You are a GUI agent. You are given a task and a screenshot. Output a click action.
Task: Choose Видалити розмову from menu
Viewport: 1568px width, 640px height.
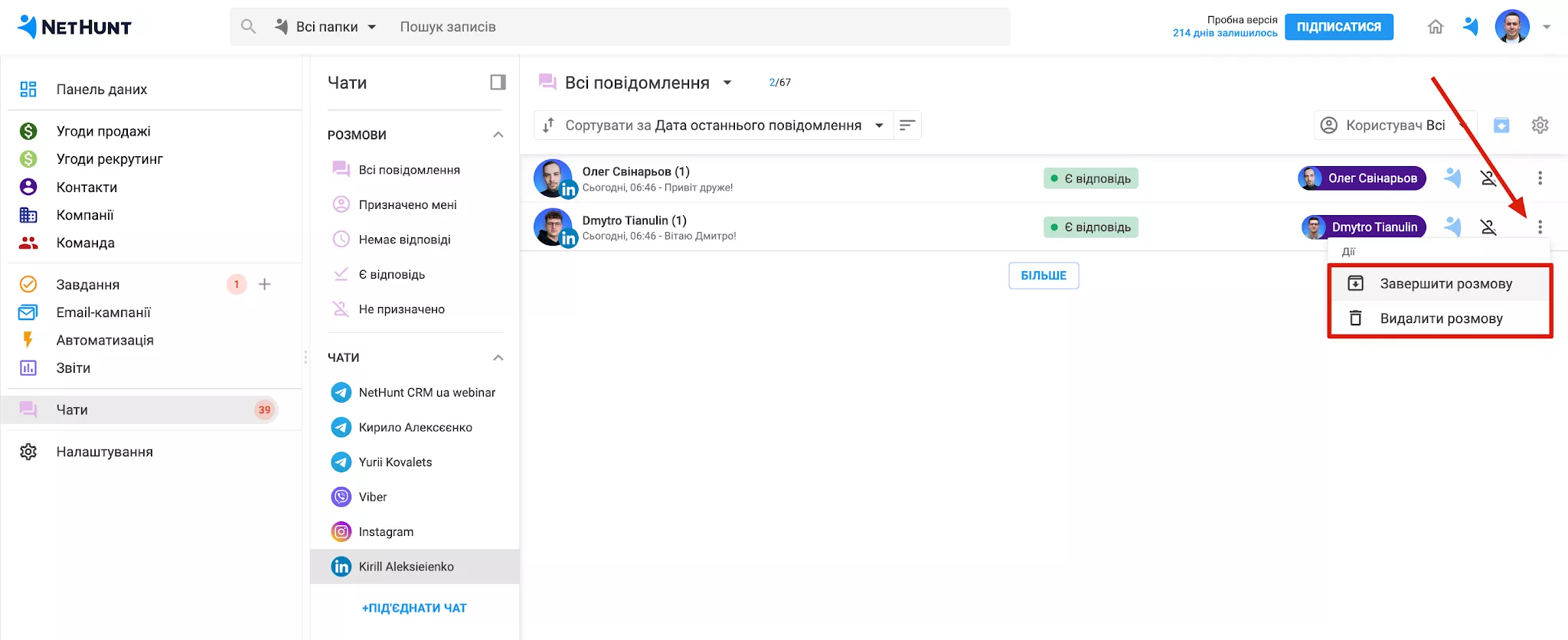(x=1439, y=318)
